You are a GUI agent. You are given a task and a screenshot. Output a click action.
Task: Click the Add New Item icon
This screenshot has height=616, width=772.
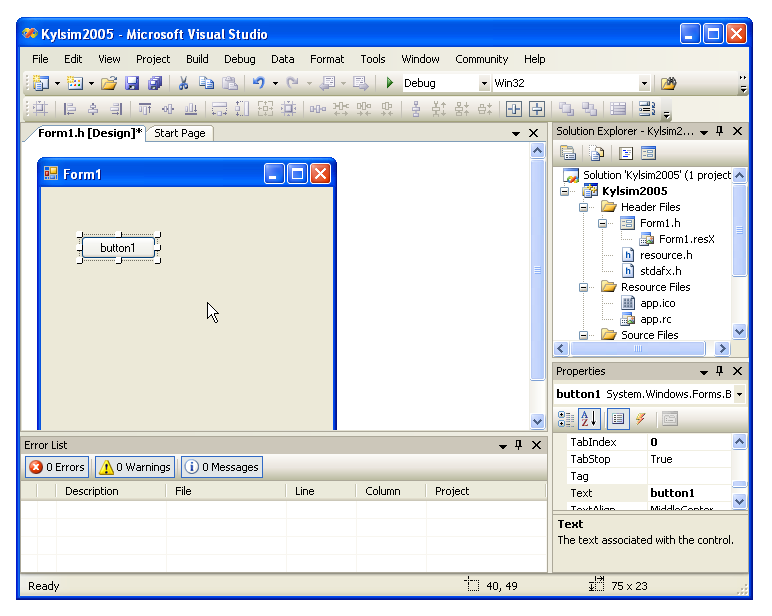(75, 83)
